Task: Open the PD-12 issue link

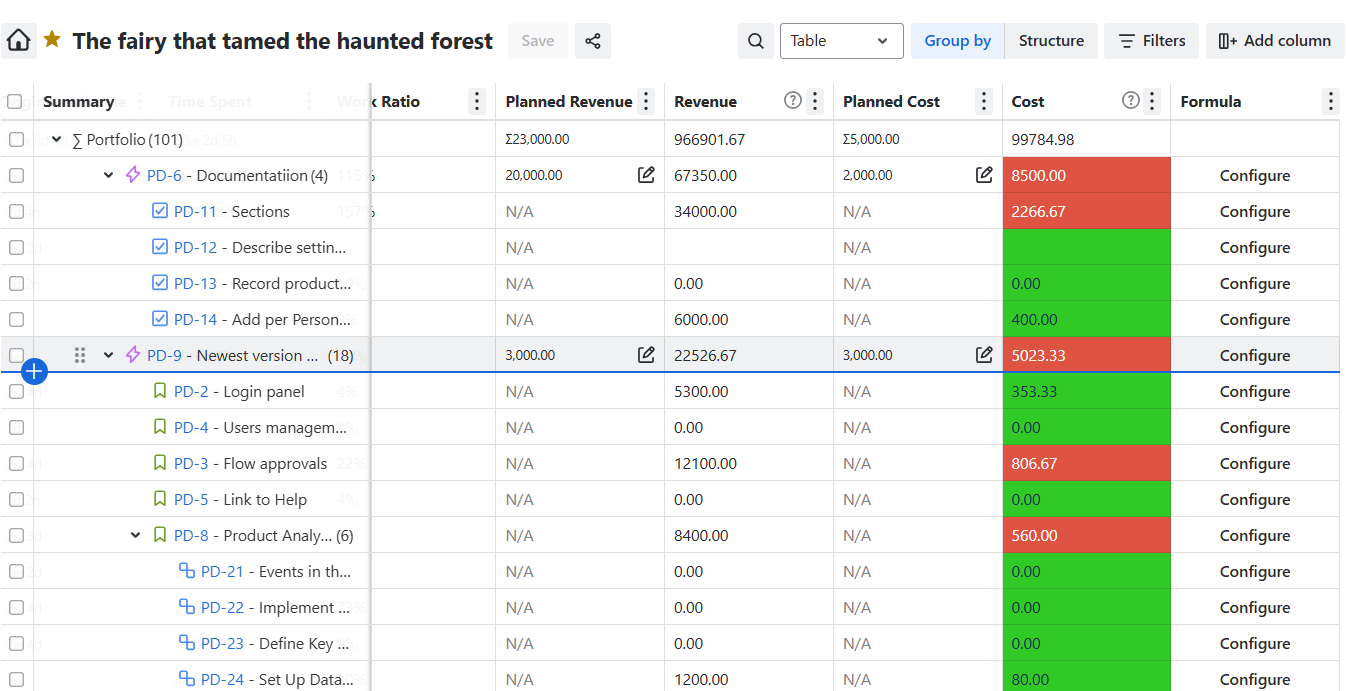Action: (195, 247)
